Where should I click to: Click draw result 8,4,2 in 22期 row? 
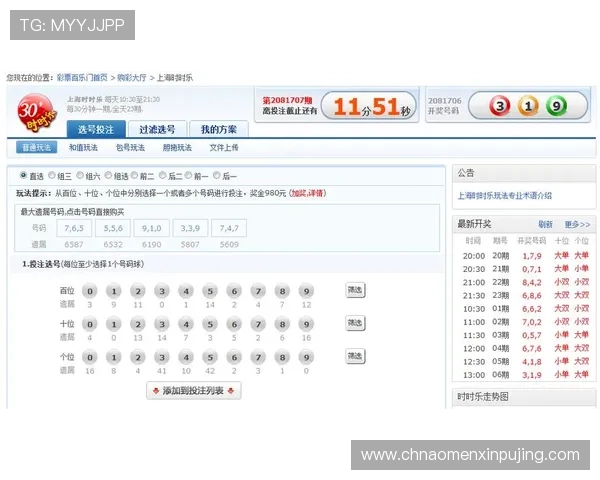pos(532,282)
